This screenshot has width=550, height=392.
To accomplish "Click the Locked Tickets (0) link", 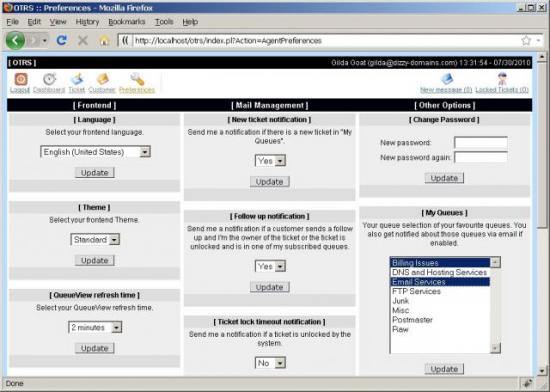I will click(502, 90).
